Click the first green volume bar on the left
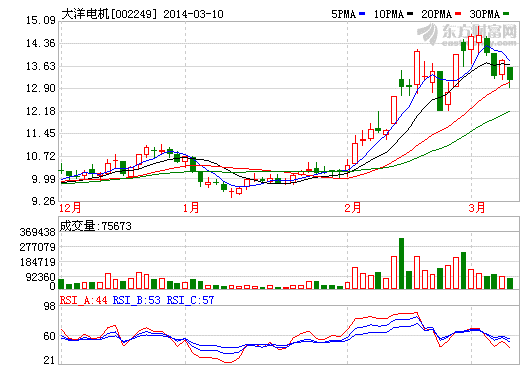This screenshot has width=520, height=365. (x=61, y=284)
